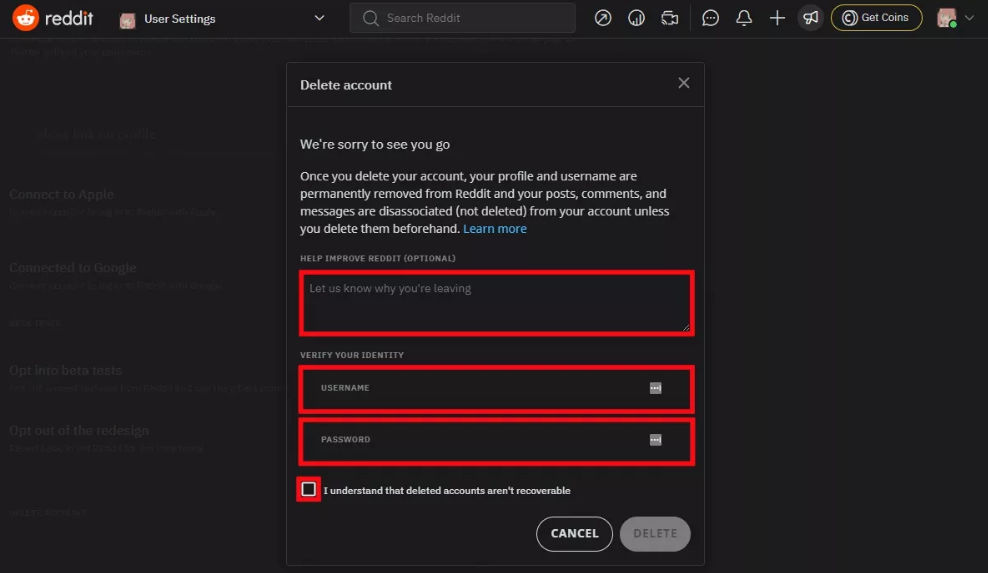Click the 'We're sorry to see you go' heading

click(x=375, y=144)
